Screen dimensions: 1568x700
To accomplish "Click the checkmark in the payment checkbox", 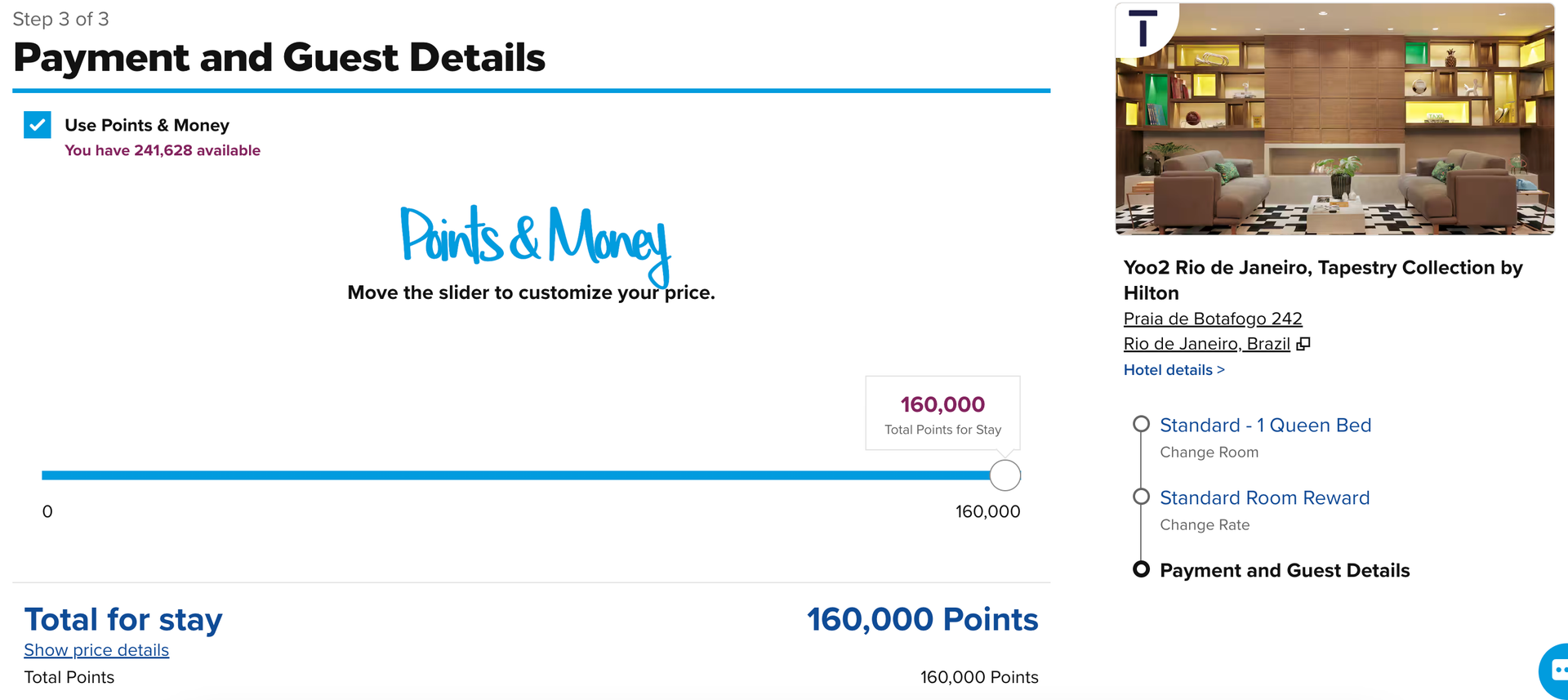I will click(x=37, y=125).
